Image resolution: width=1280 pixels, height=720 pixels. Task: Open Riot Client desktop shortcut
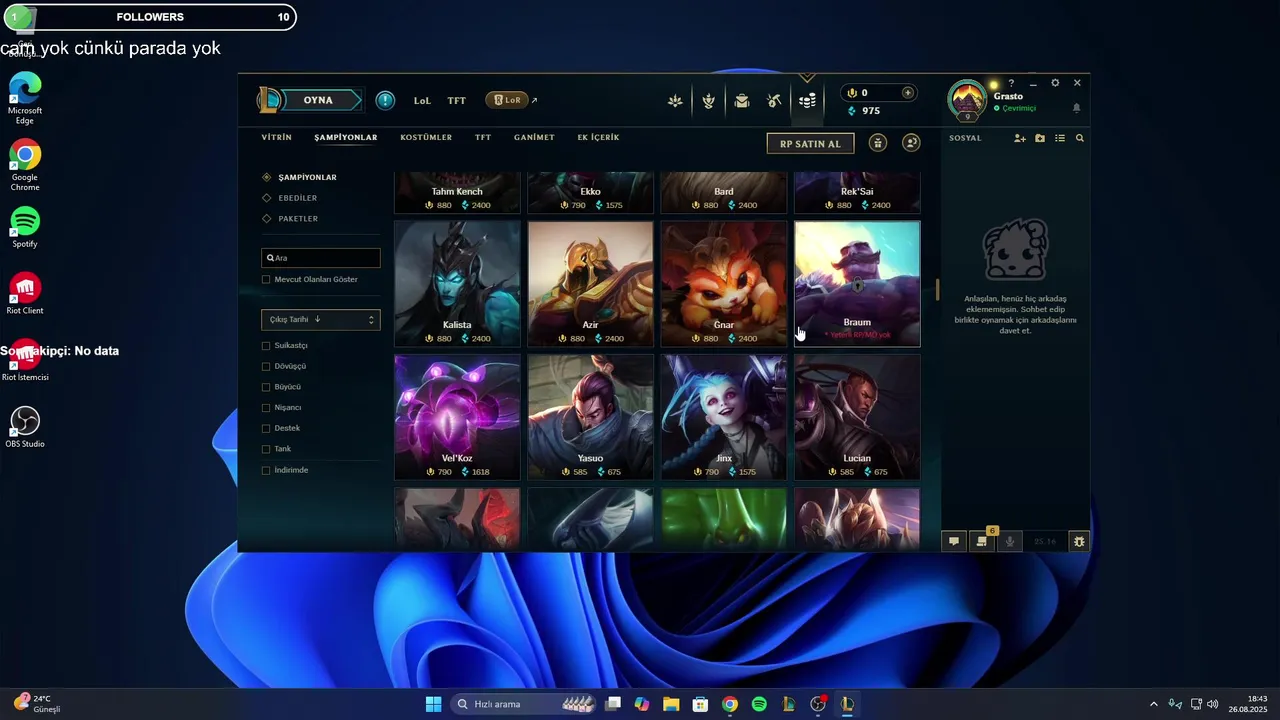pyautogui.click(x=25, y=294)
